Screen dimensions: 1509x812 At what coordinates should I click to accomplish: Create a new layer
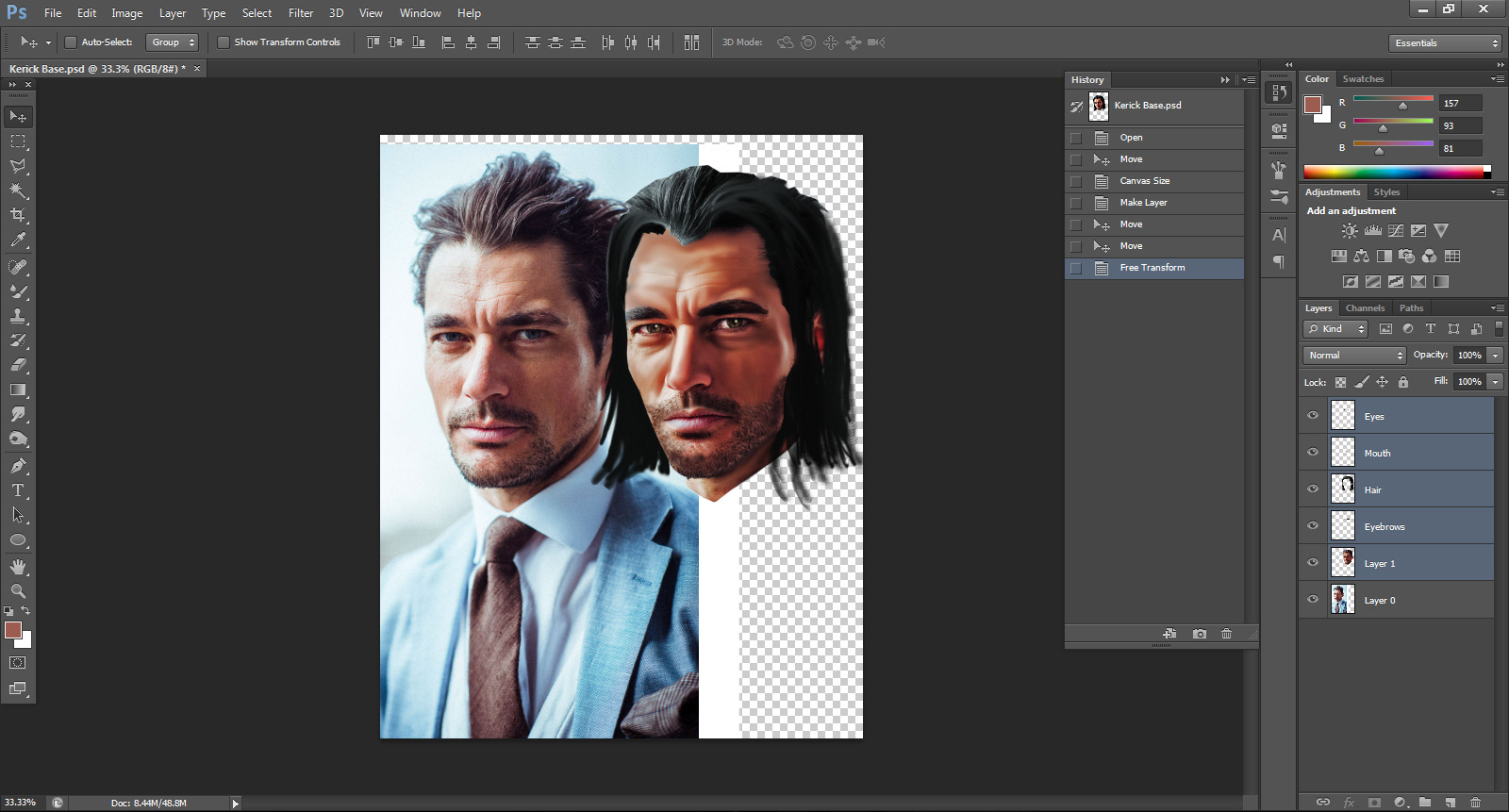click(1451, 803)
